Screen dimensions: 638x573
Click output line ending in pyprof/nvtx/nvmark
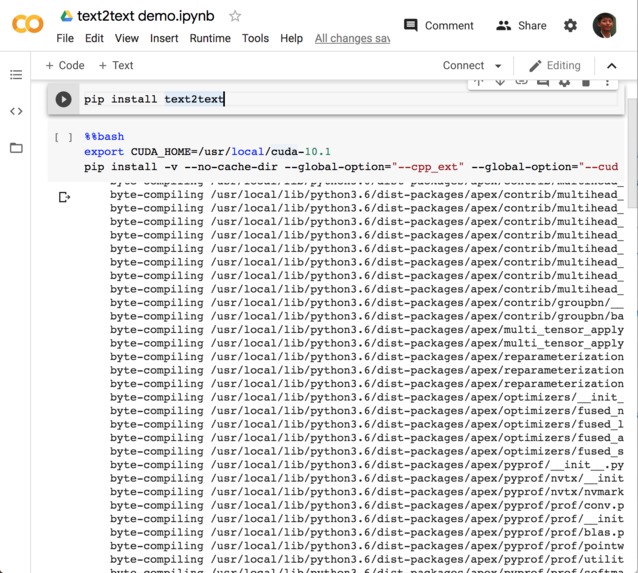367,492
